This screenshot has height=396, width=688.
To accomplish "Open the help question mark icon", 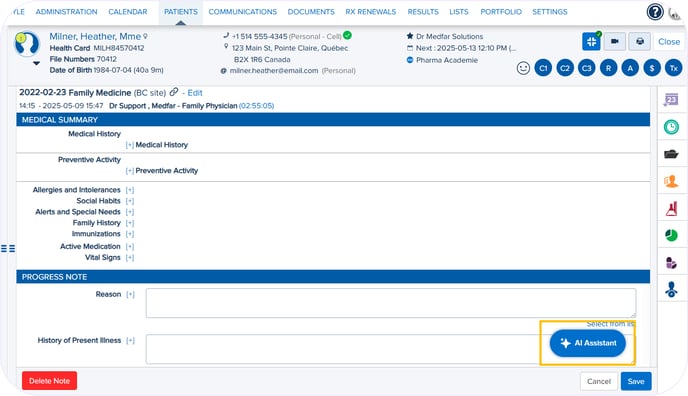I will tap(655, 12).
